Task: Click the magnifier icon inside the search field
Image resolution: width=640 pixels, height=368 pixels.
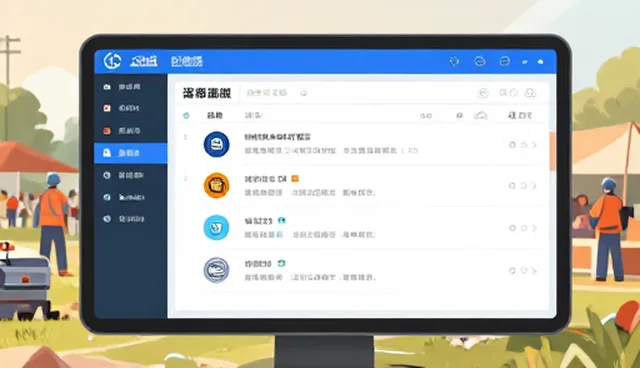Action: pos(303,93)
